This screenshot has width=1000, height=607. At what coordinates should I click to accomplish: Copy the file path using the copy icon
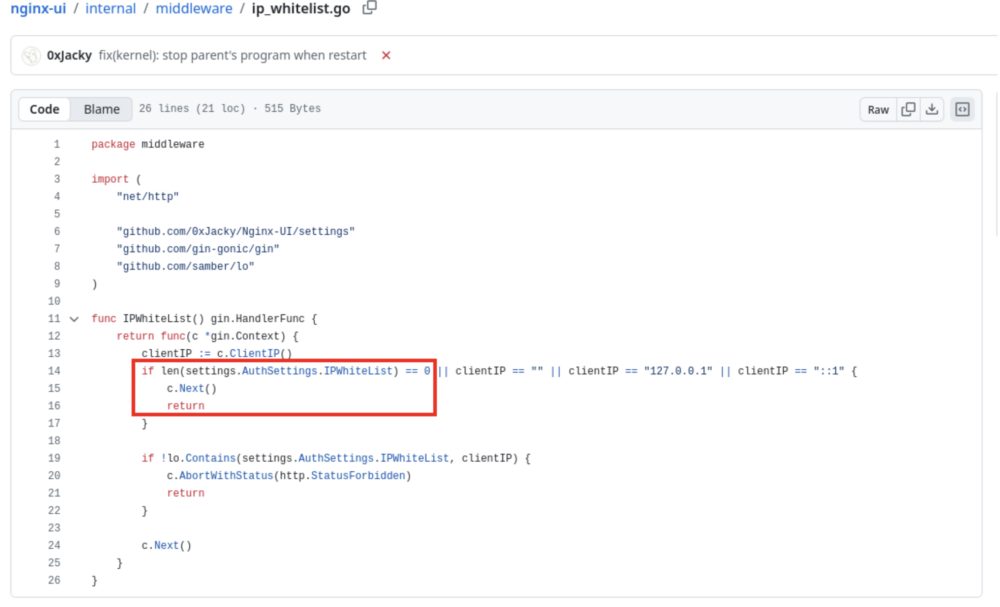(370, 8)
